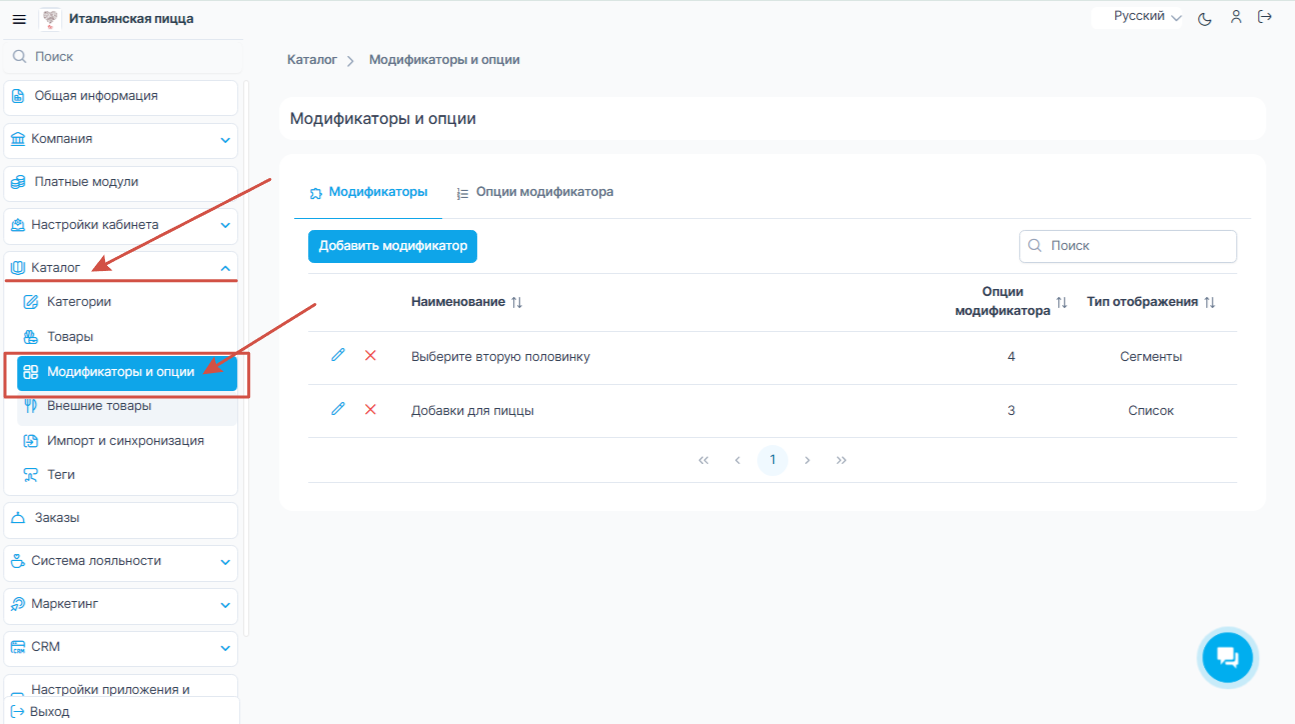Image resolution: width=1295 pixels, height=724 pixels.
Task: Switch to the Модификаторы tab
Action: coord(368,192)
